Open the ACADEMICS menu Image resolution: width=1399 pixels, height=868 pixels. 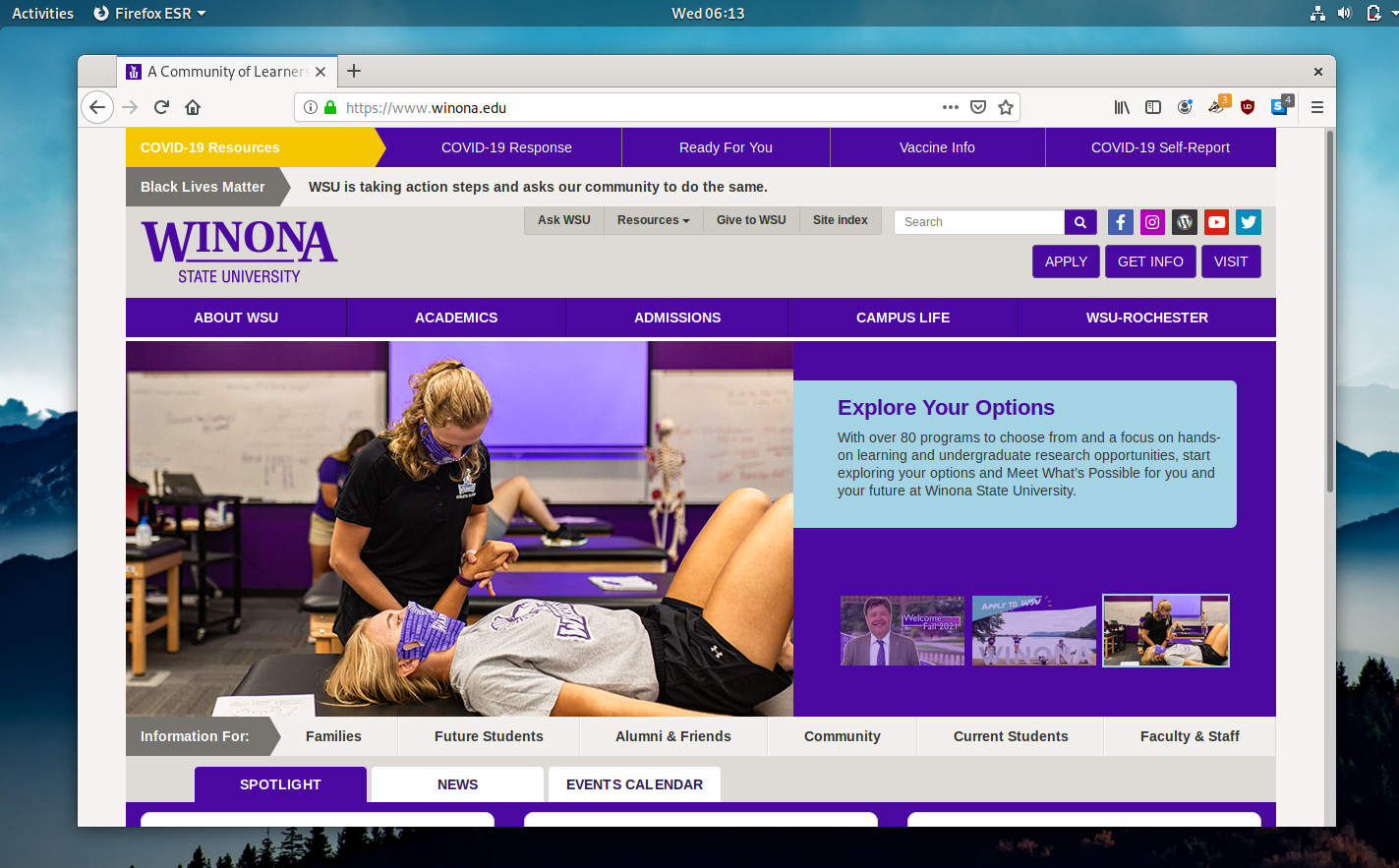tap(456, 318)
